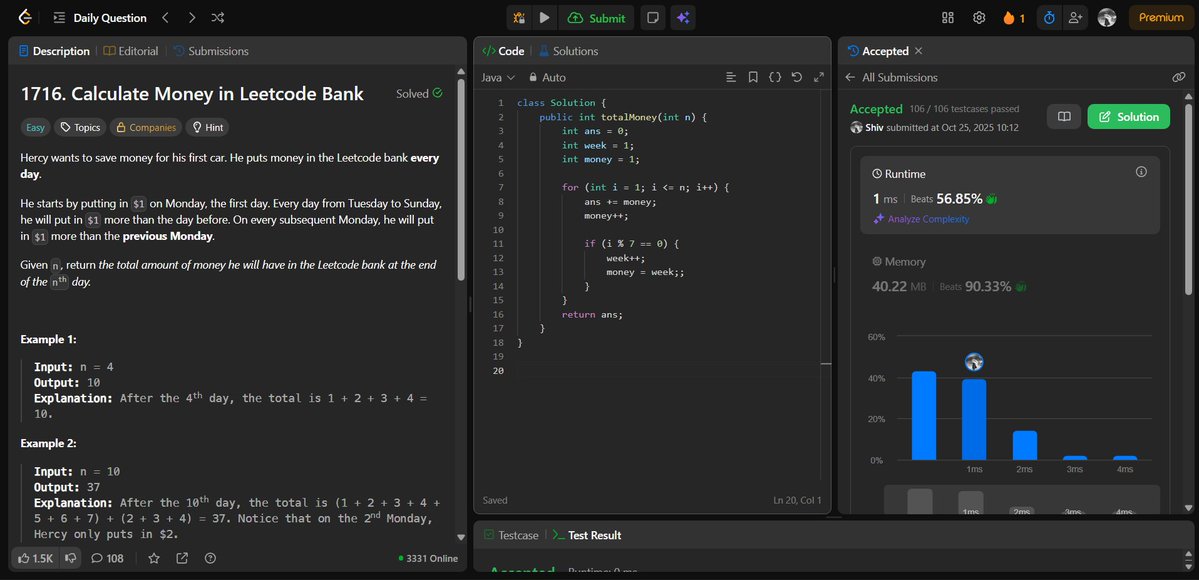Switch to the Submissions tab
1199x580 pixels.
coord(211,51)
